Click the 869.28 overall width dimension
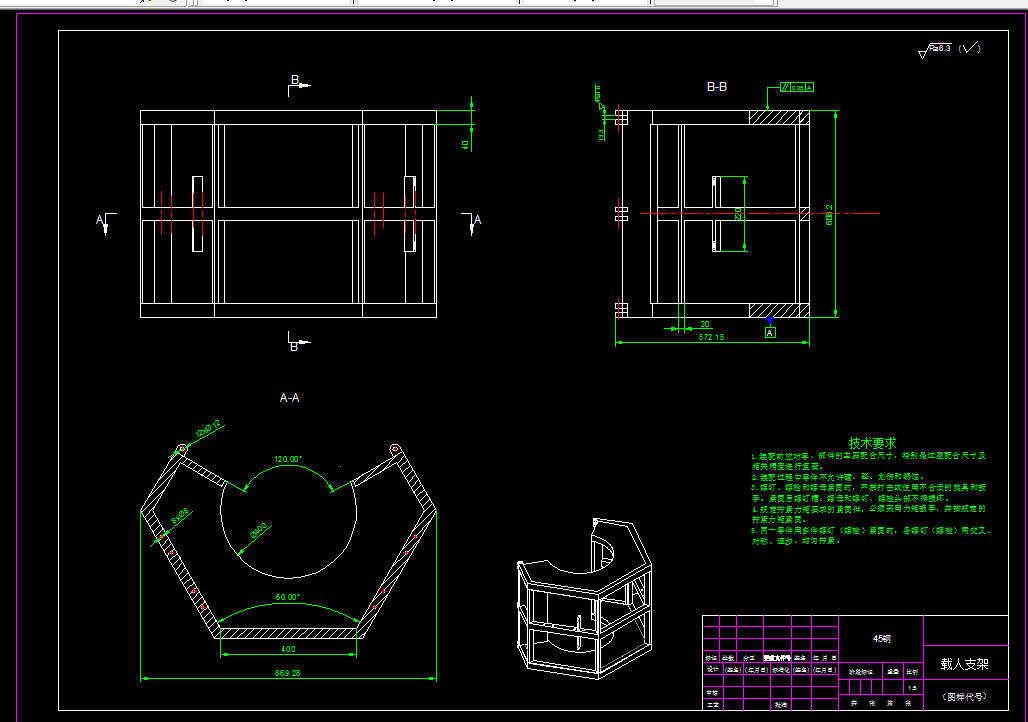Screen dimensions: 1028x722 point(288,673)
